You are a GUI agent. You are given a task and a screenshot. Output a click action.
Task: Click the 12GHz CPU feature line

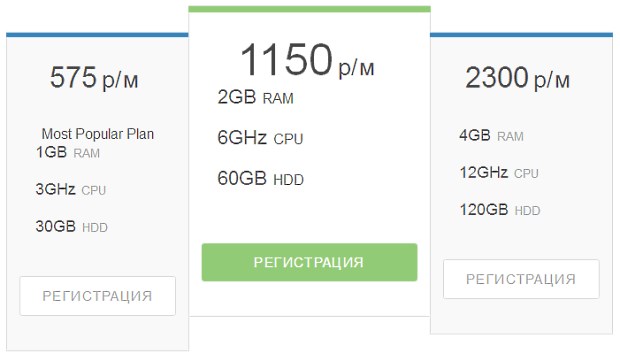[x=499, y=173]
